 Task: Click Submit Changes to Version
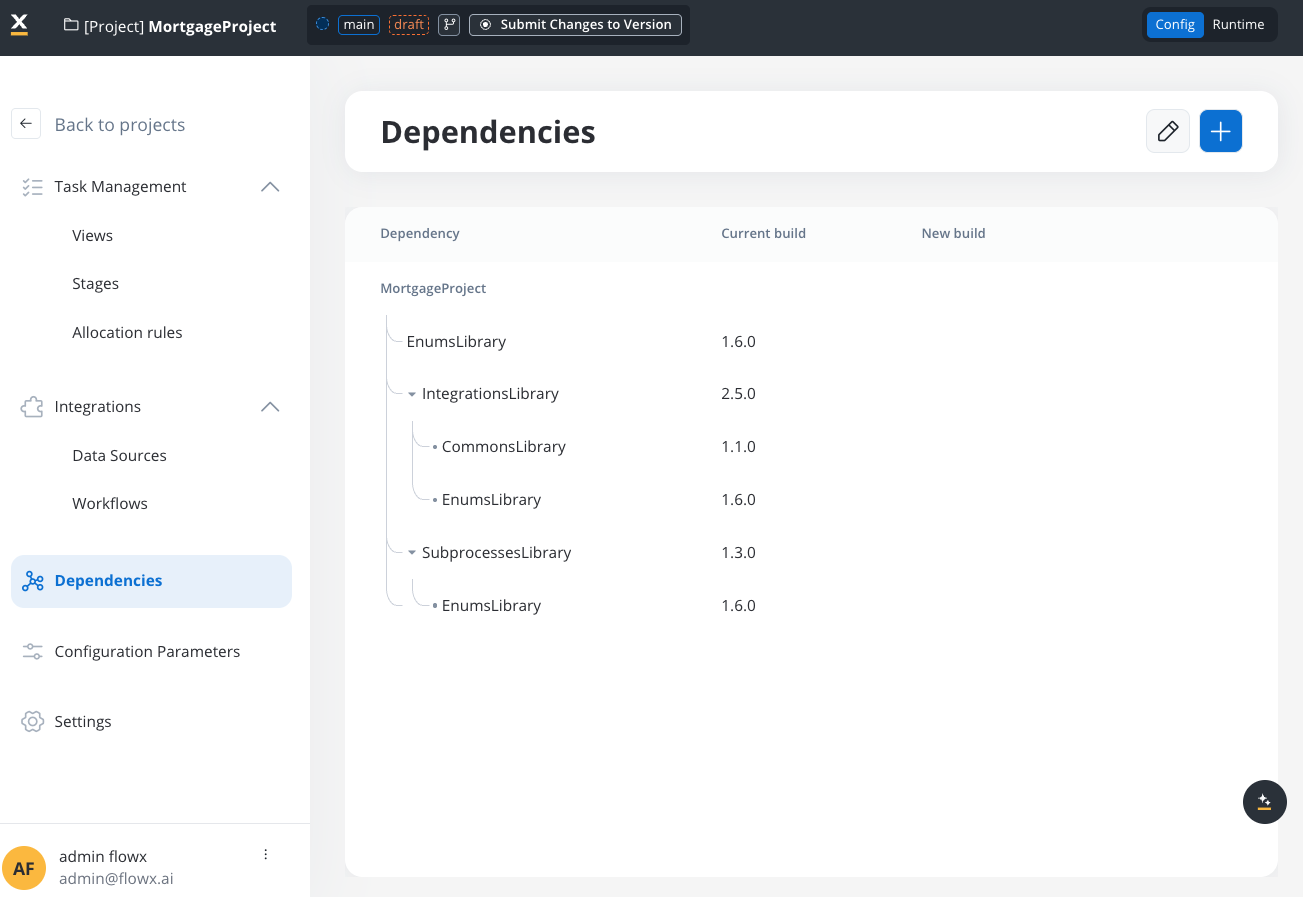pos(575,25)
